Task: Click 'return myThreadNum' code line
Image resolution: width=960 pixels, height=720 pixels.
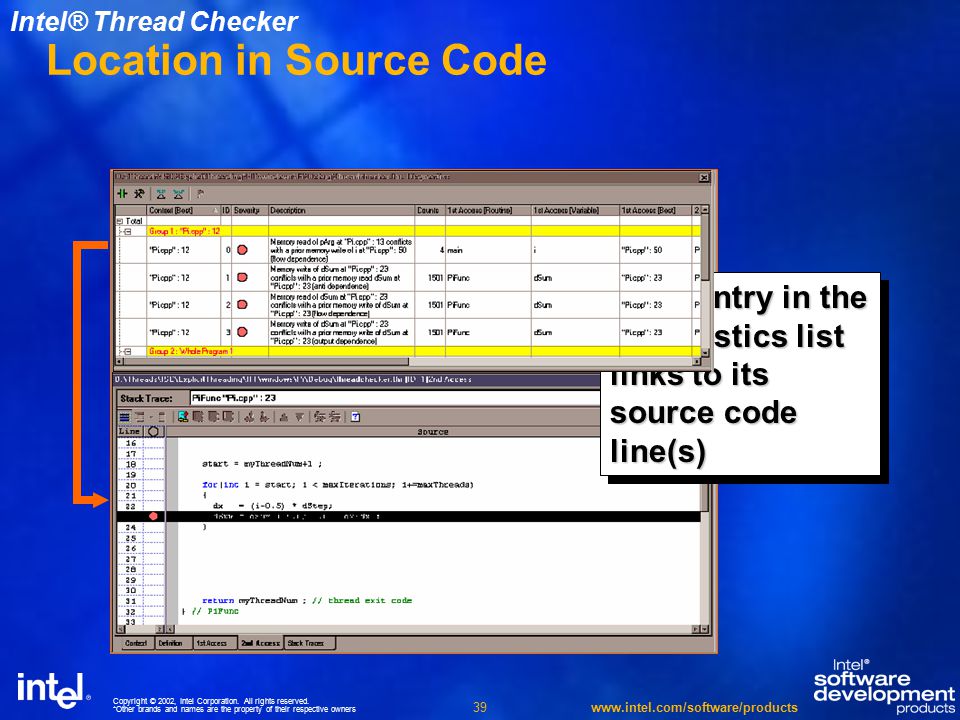Action: coord(307,601)
